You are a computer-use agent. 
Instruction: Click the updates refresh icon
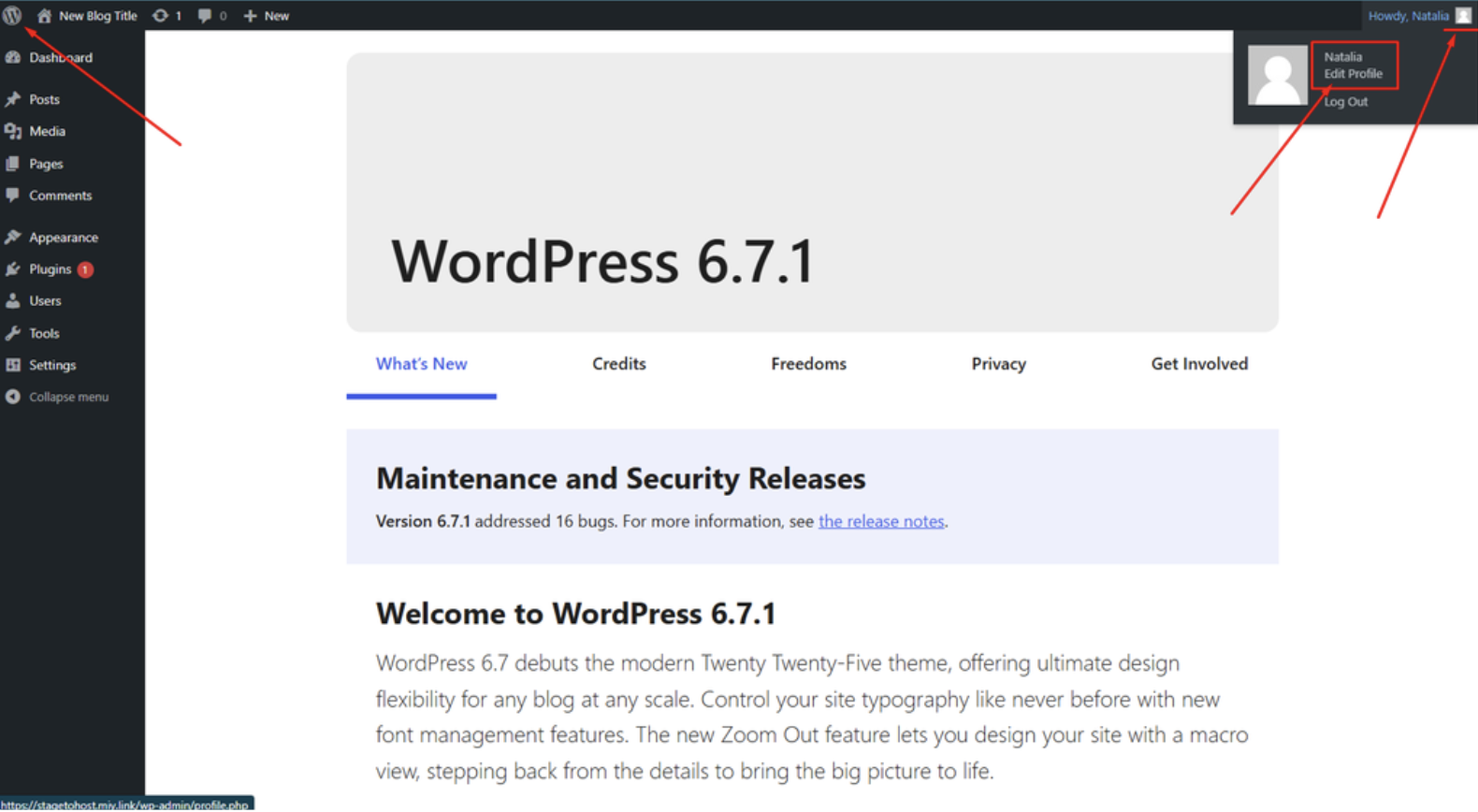click(161, 16)
